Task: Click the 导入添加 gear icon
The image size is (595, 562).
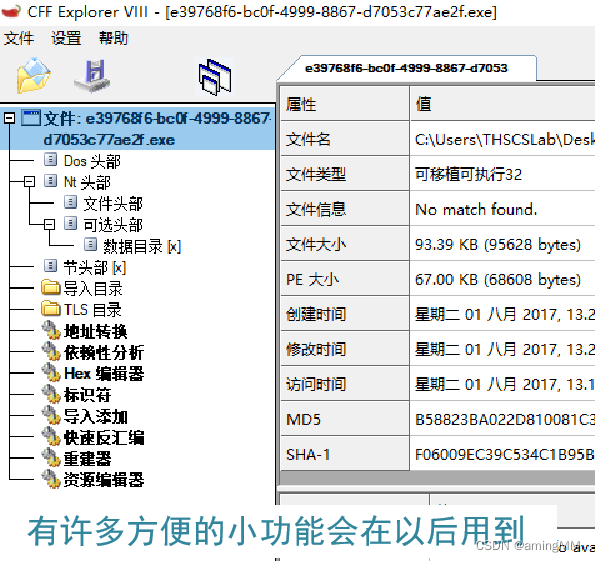Action: 51,415
